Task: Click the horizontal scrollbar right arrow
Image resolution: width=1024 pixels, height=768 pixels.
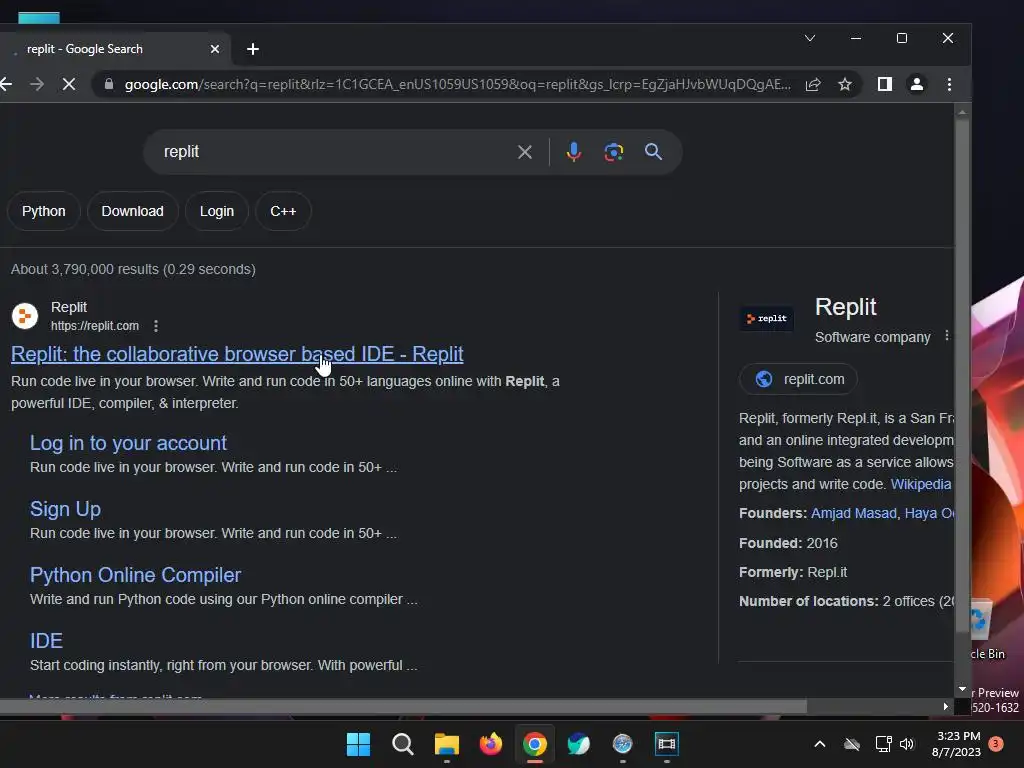Action: pos(945,706)
